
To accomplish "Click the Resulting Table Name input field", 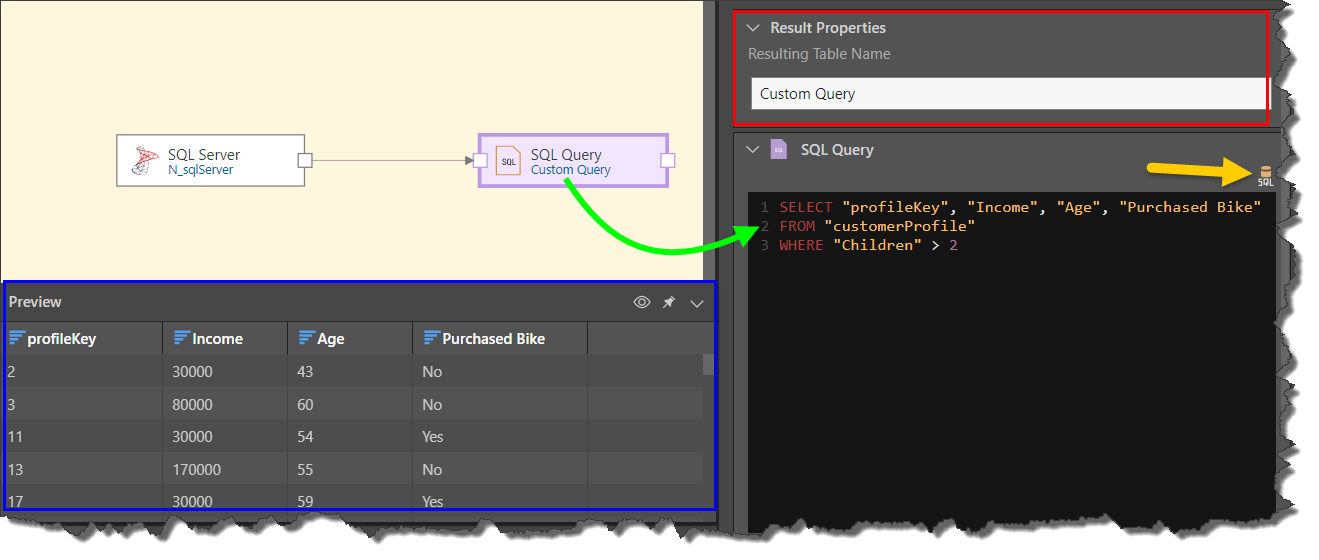I will 1009,94.
